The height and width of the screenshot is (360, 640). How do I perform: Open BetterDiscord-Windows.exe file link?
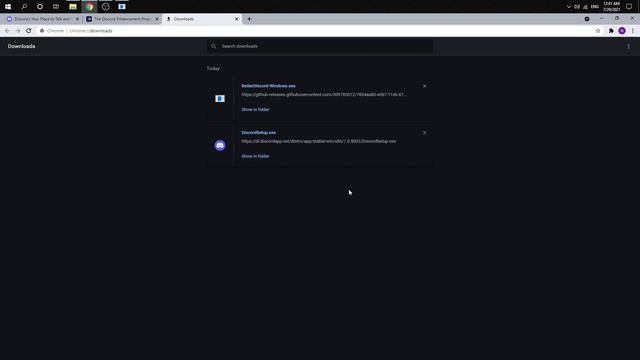268,86
